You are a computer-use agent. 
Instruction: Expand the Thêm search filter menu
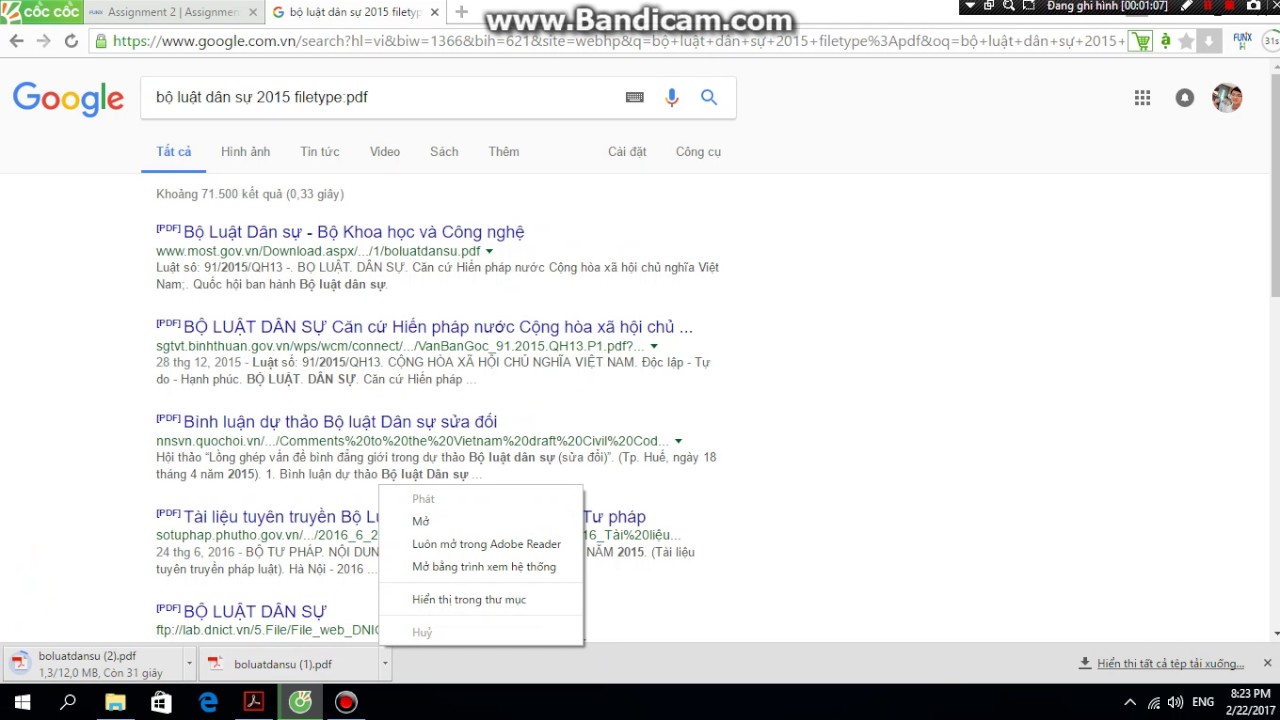pyautogui.click(x=504, y=152)
